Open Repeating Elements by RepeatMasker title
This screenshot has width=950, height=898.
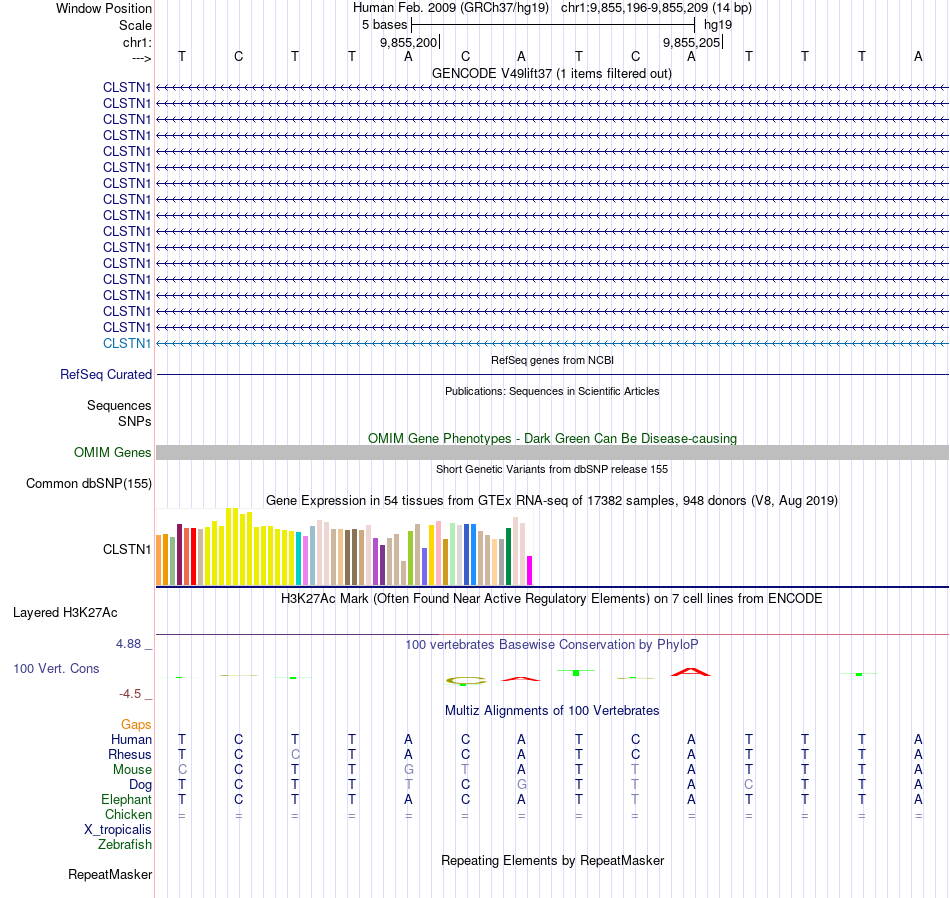pyautogui.click(x=552, y=861)
